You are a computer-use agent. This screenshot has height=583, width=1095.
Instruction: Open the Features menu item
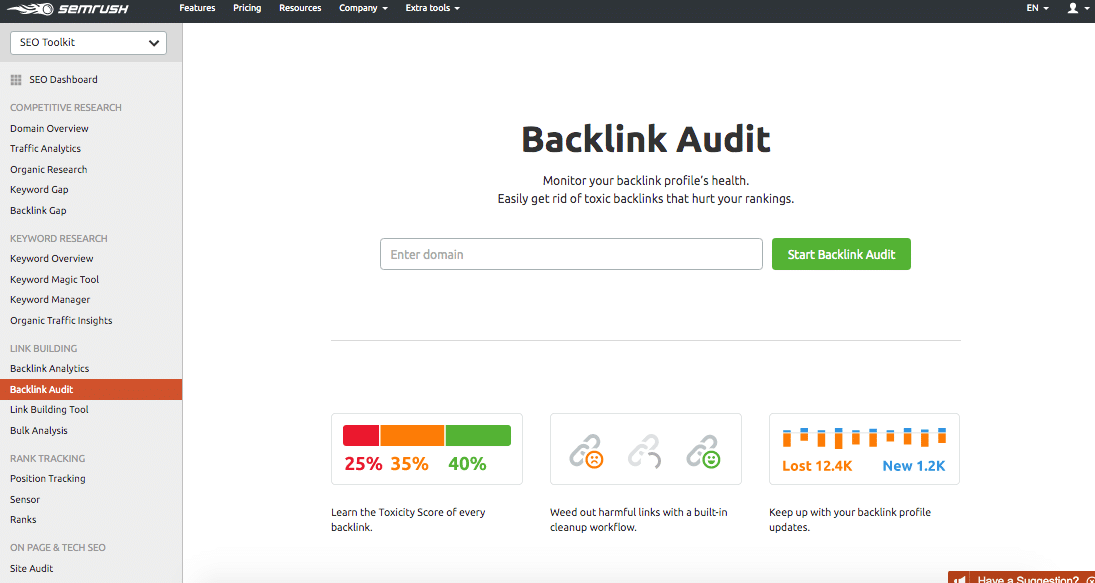tap(197, 8)
